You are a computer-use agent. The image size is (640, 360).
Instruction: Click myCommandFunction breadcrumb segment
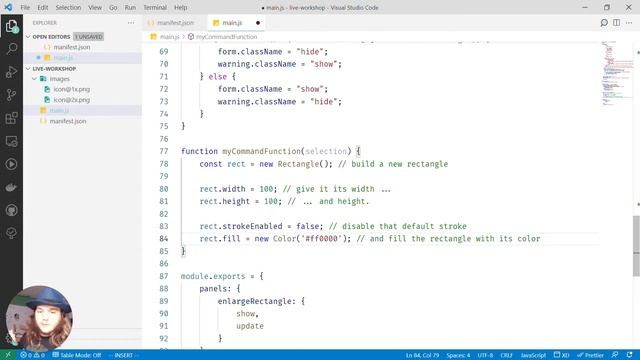click(227, 37)
